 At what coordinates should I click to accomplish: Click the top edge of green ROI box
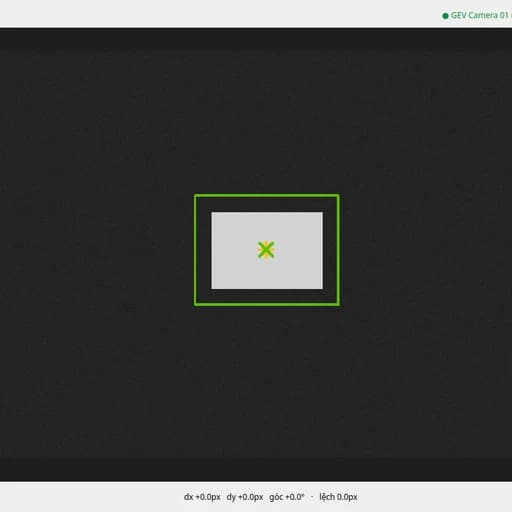[x=267, y=196]
